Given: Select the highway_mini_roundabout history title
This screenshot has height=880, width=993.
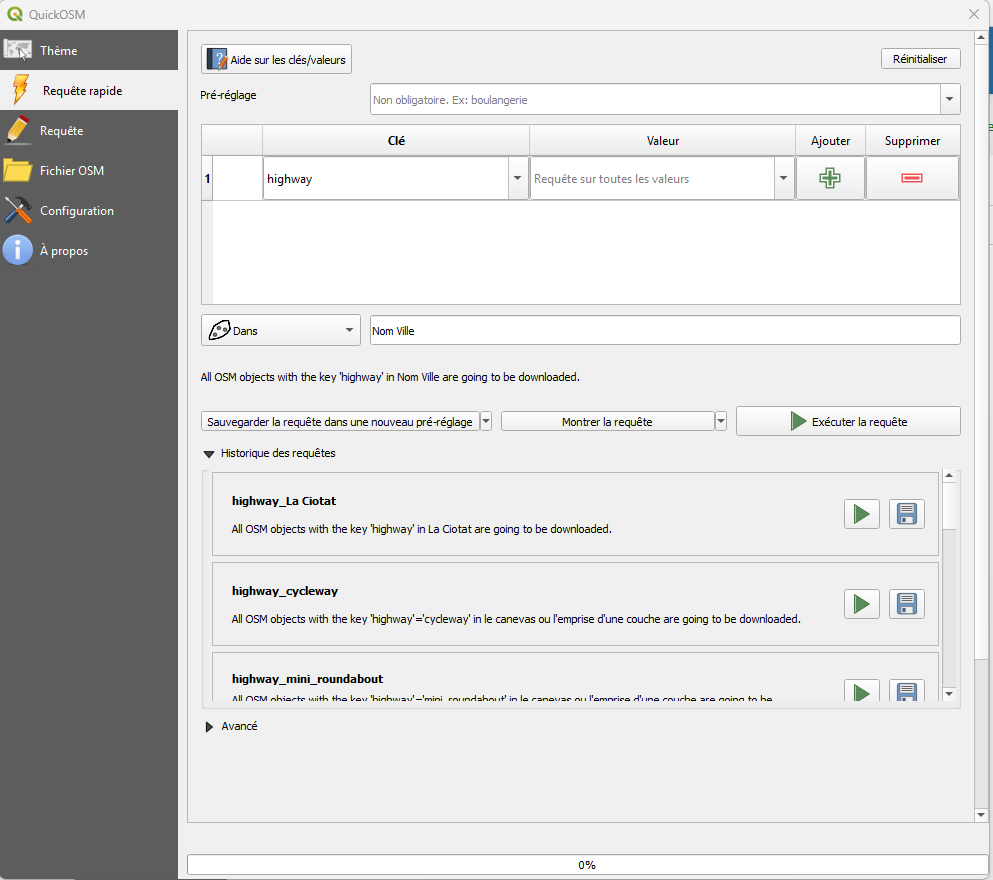Looking at the screenshot, I should point(307,679).
